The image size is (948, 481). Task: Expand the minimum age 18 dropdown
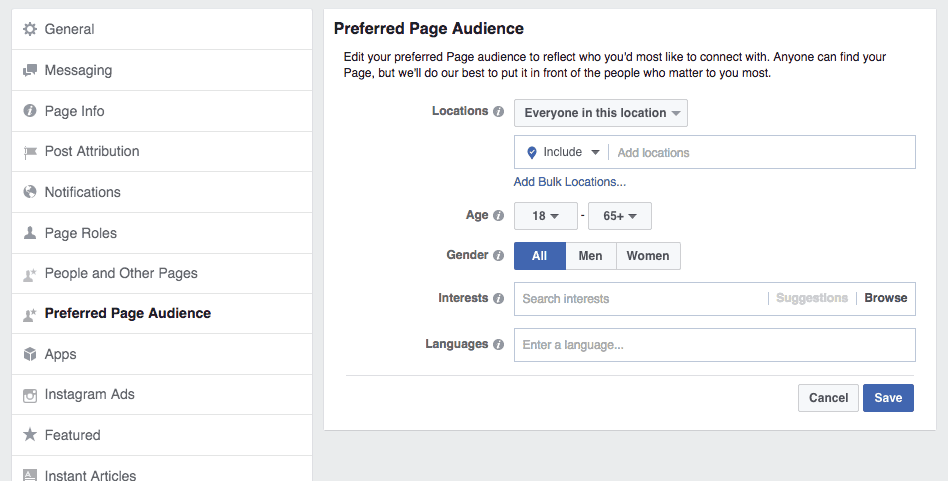pos(546,216)
